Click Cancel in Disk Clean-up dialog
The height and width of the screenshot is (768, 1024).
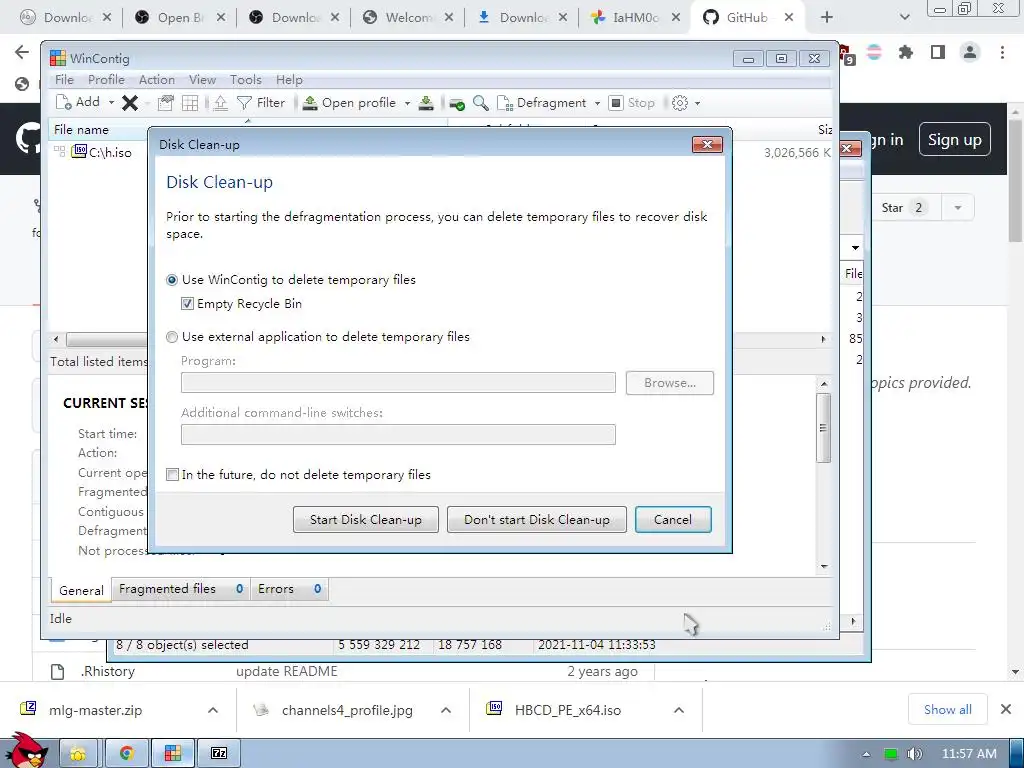(x=673, y=520)
